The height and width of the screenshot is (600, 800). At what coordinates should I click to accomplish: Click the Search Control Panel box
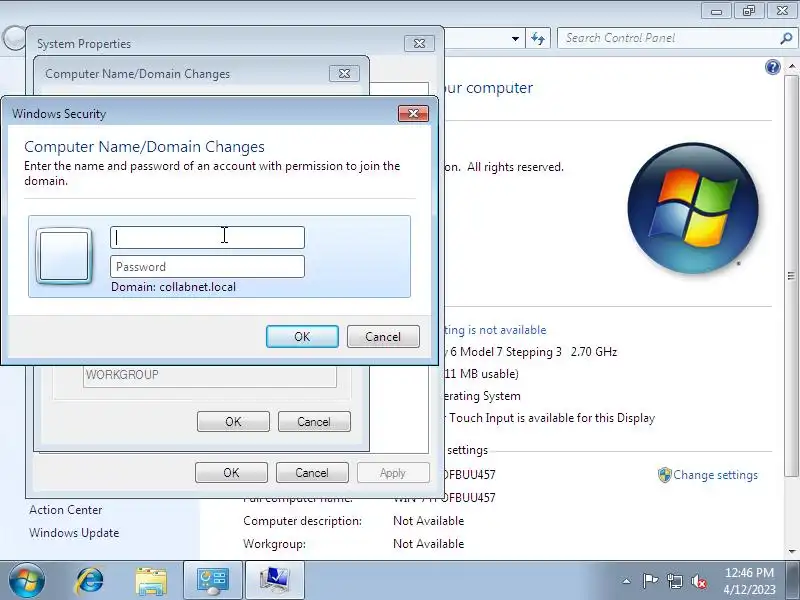click(669, 38)
